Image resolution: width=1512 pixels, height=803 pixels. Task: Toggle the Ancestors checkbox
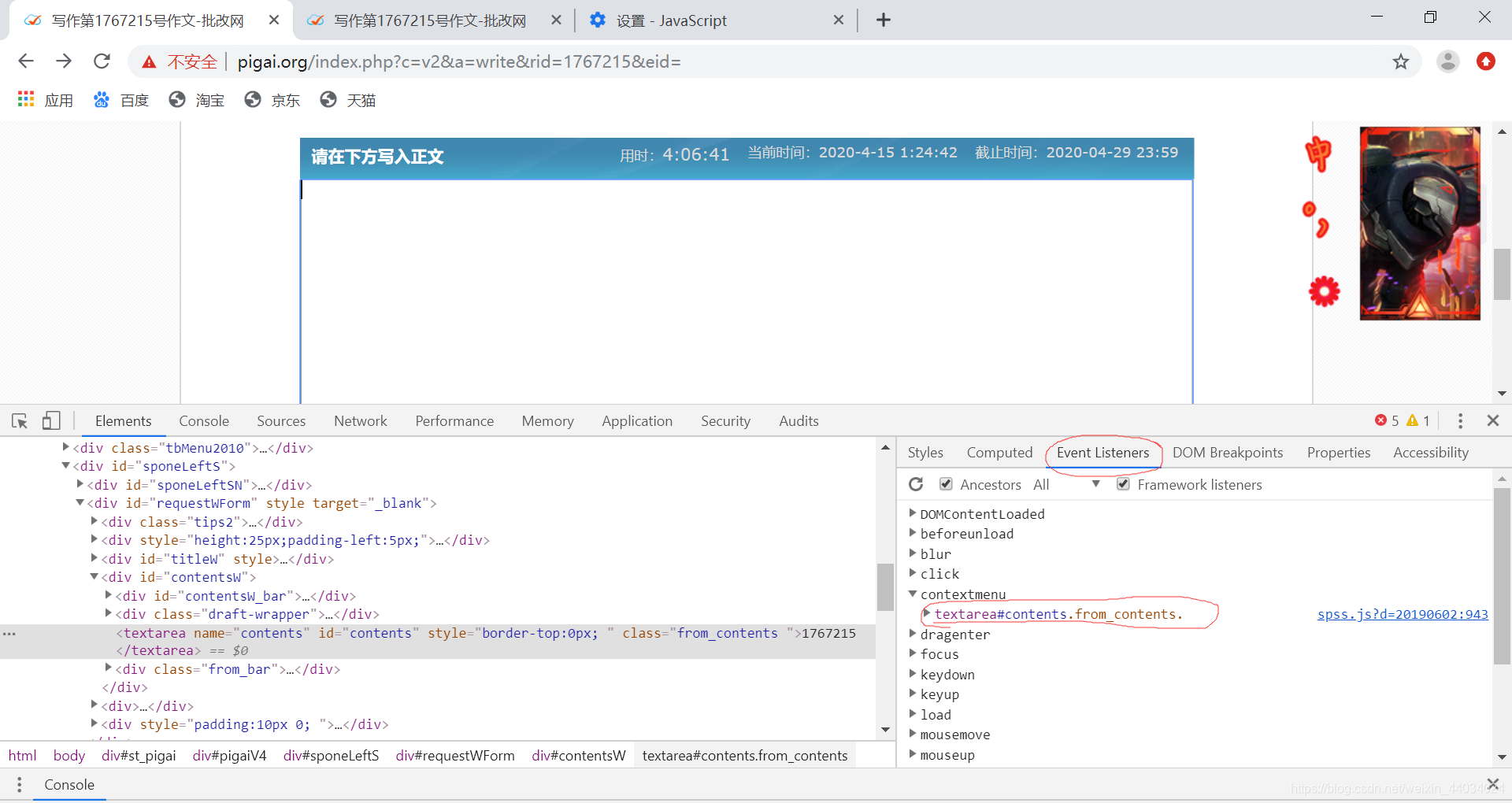[x=946, y=484]
